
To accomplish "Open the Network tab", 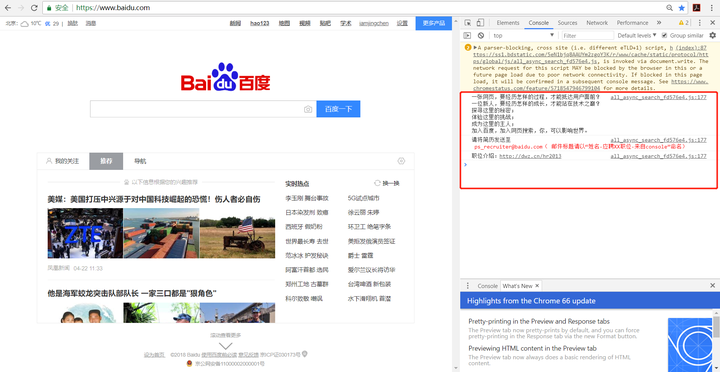I will pos(597,23).
